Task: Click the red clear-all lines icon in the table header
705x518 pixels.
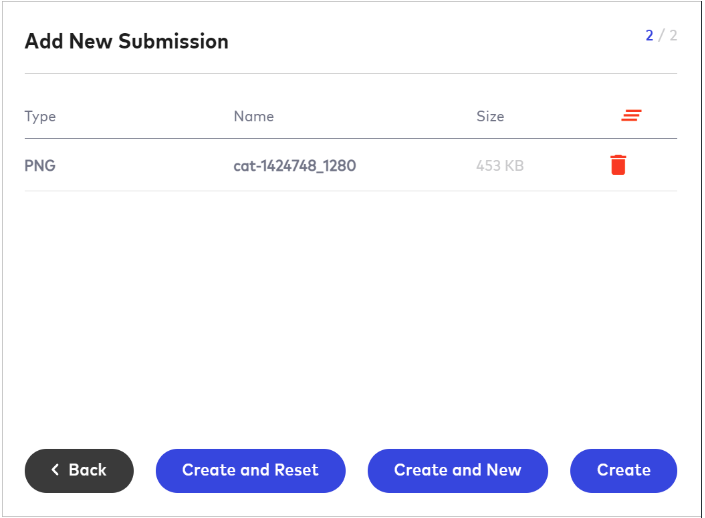Action: click(x=631, y=116)
